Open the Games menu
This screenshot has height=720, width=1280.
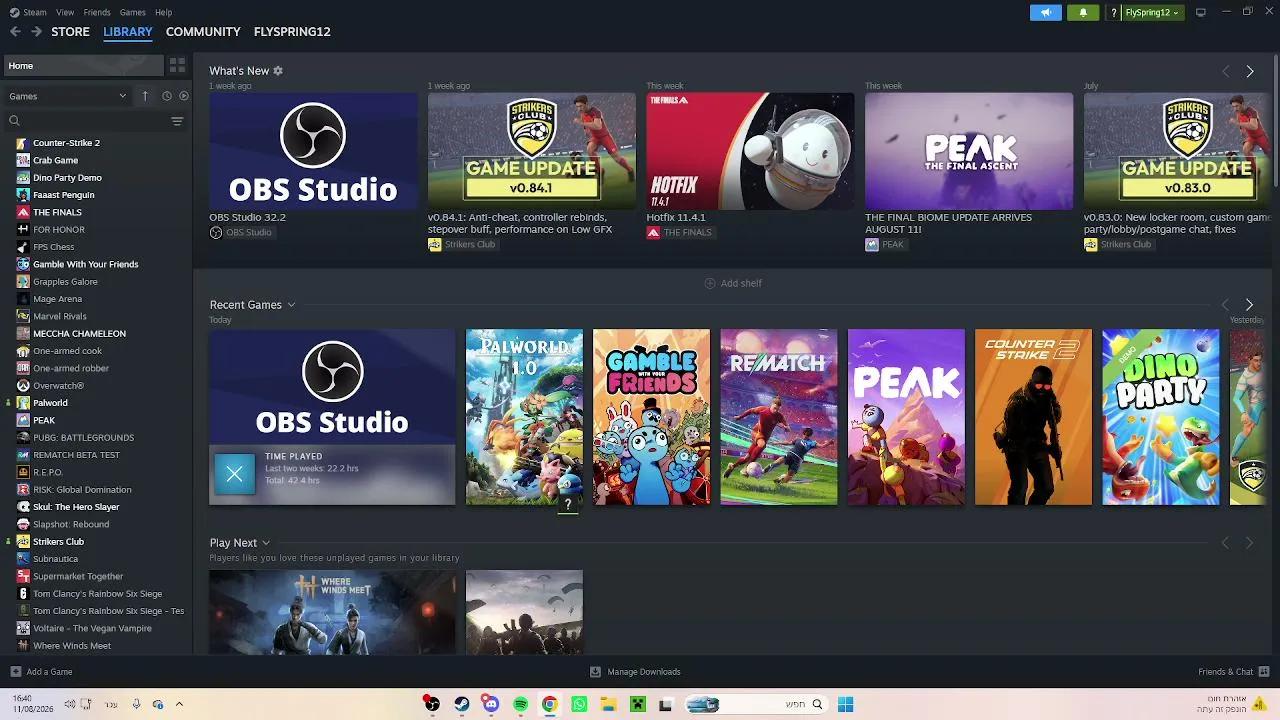pos(133,12)
